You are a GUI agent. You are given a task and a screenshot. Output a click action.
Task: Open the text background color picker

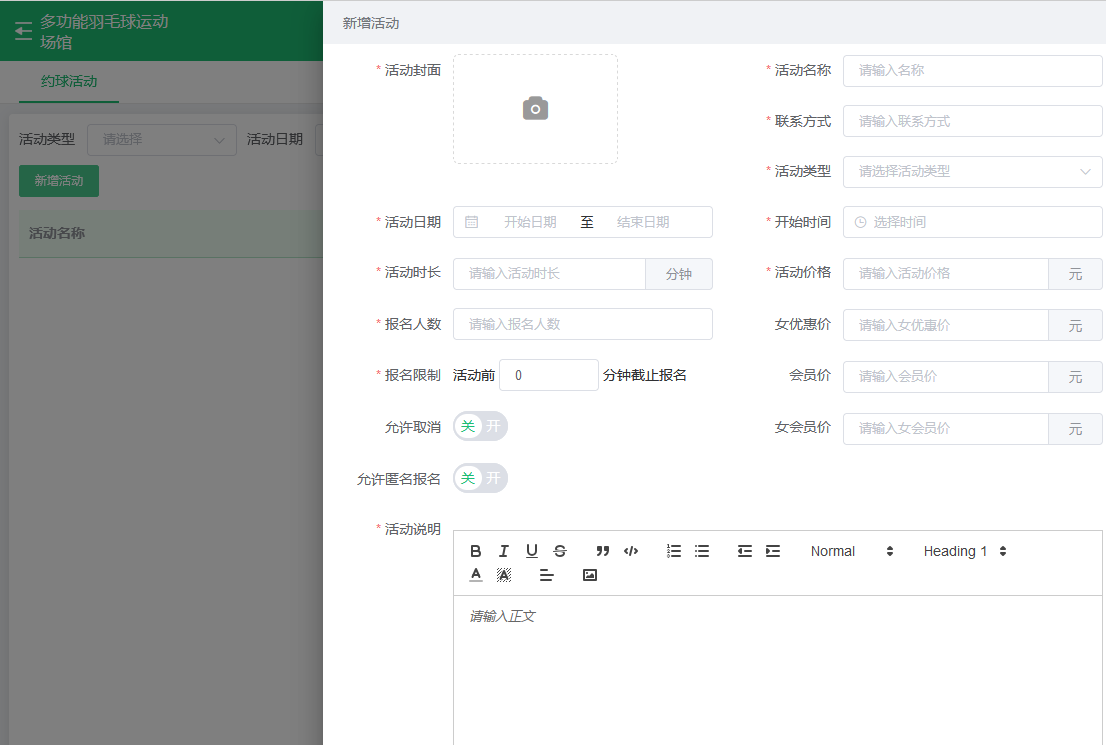click(504, 575)
